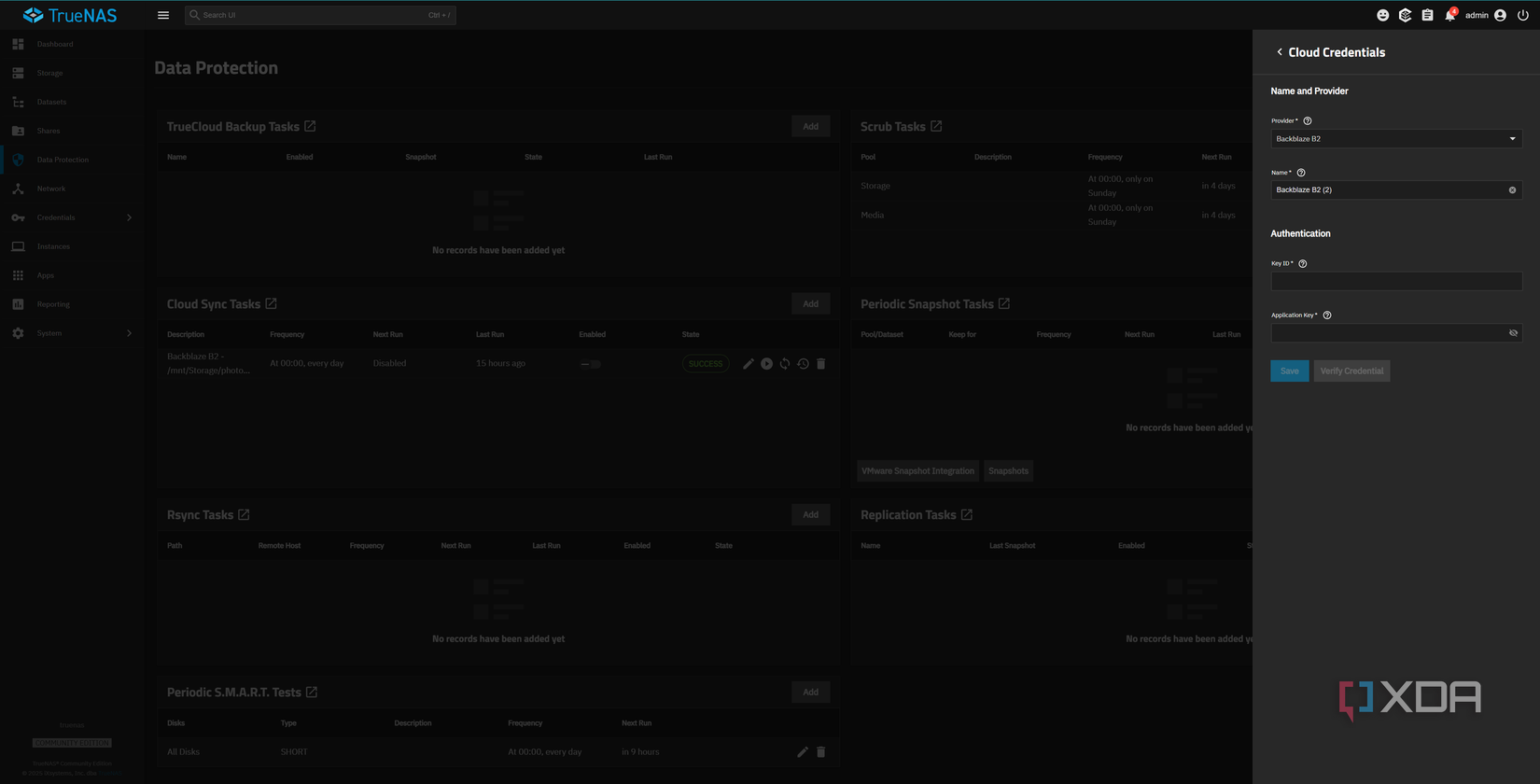Click the Snapshots button
Viewport: 1540px width, 784px height.
(x=1008, y=471)
